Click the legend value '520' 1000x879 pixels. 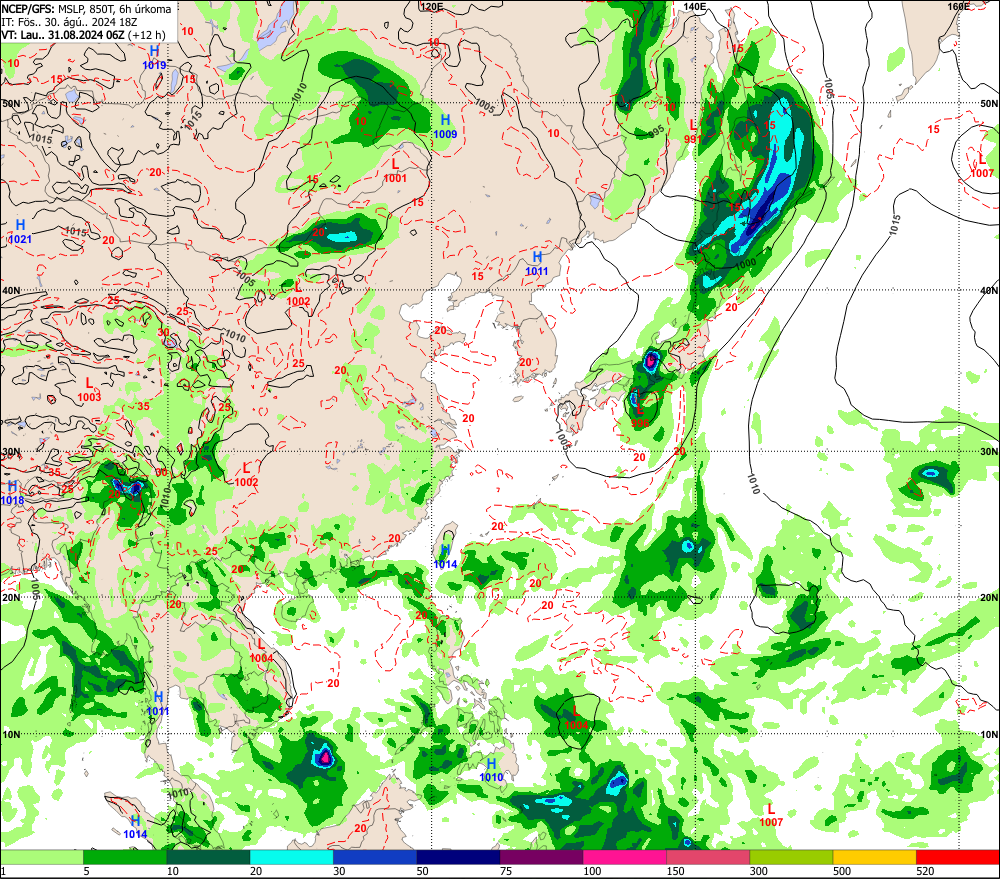click(x=925, y=871)
